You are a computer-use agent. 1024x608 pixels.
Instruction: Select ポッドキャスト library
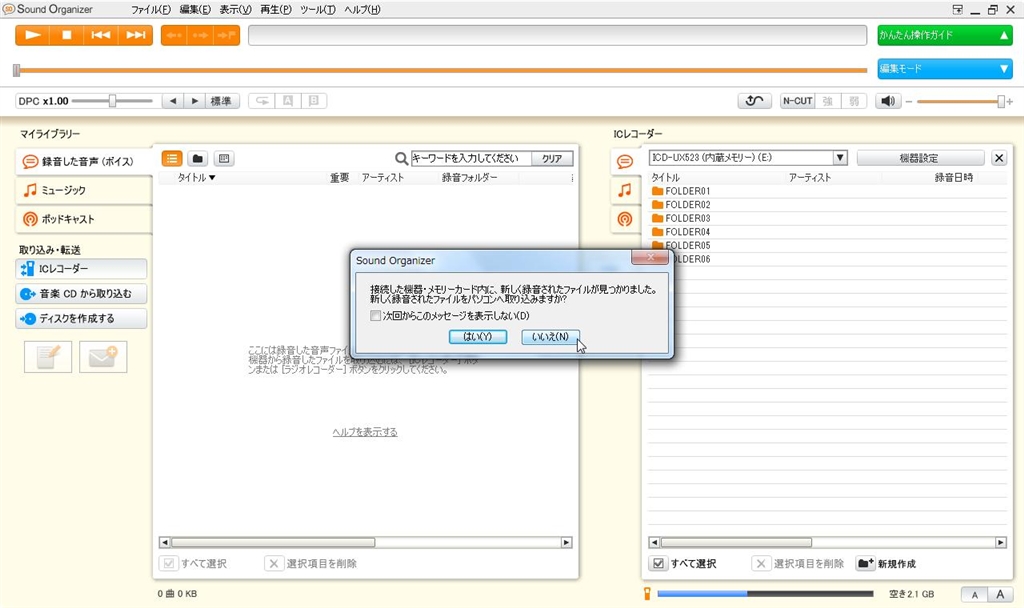[x=84, y=219]
